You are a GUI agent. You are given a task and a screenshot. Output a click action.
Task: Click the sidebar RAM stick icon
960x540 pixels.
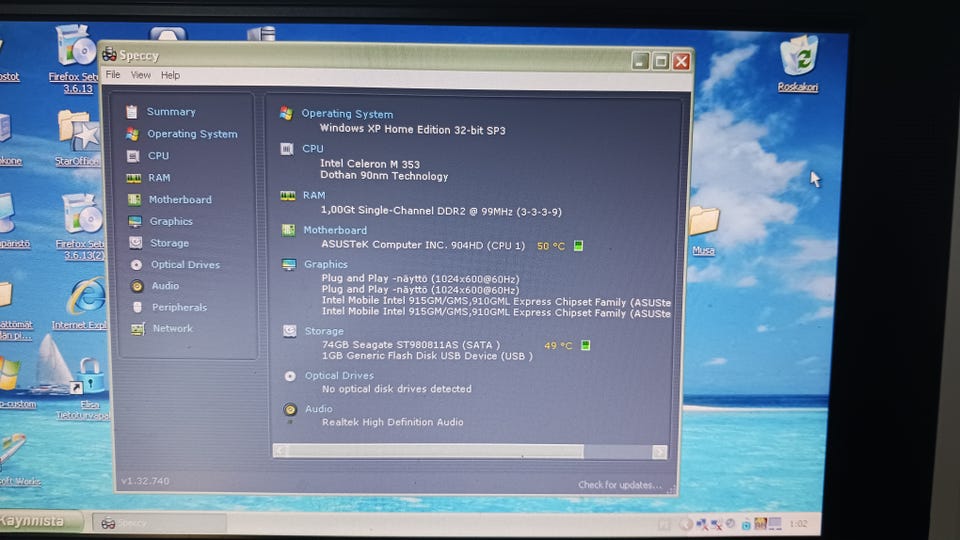pos(133,178)
